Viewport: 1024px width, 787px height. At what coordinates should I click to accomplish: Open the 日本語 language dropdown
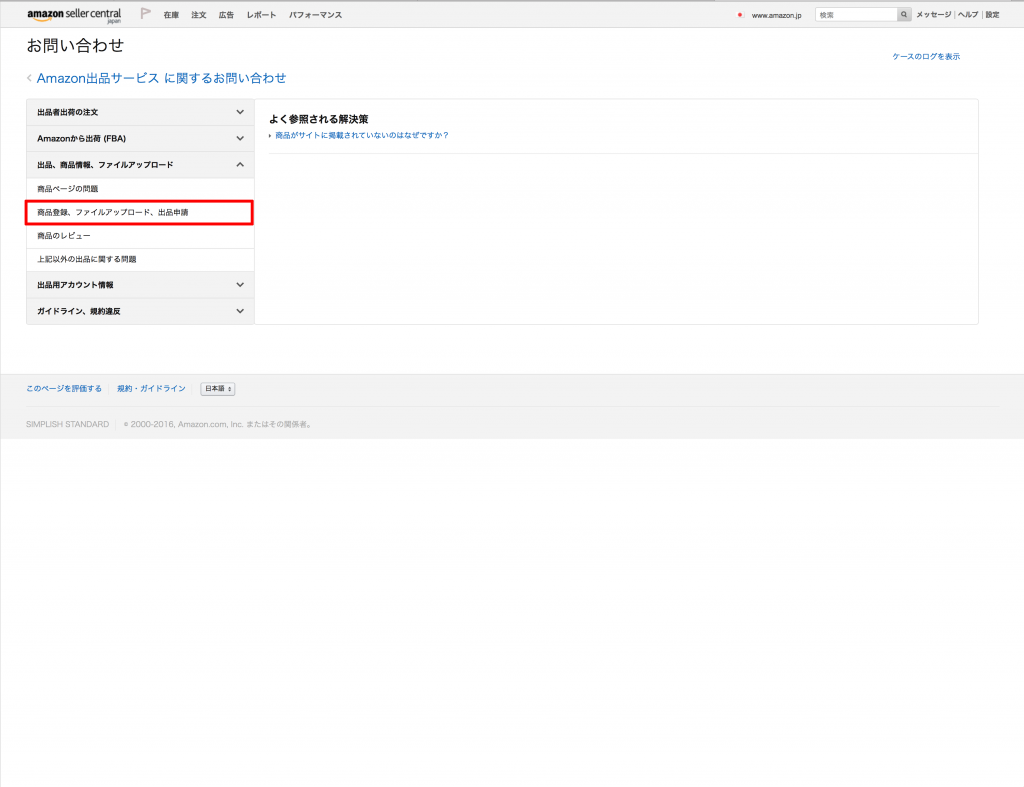[218, 389]
